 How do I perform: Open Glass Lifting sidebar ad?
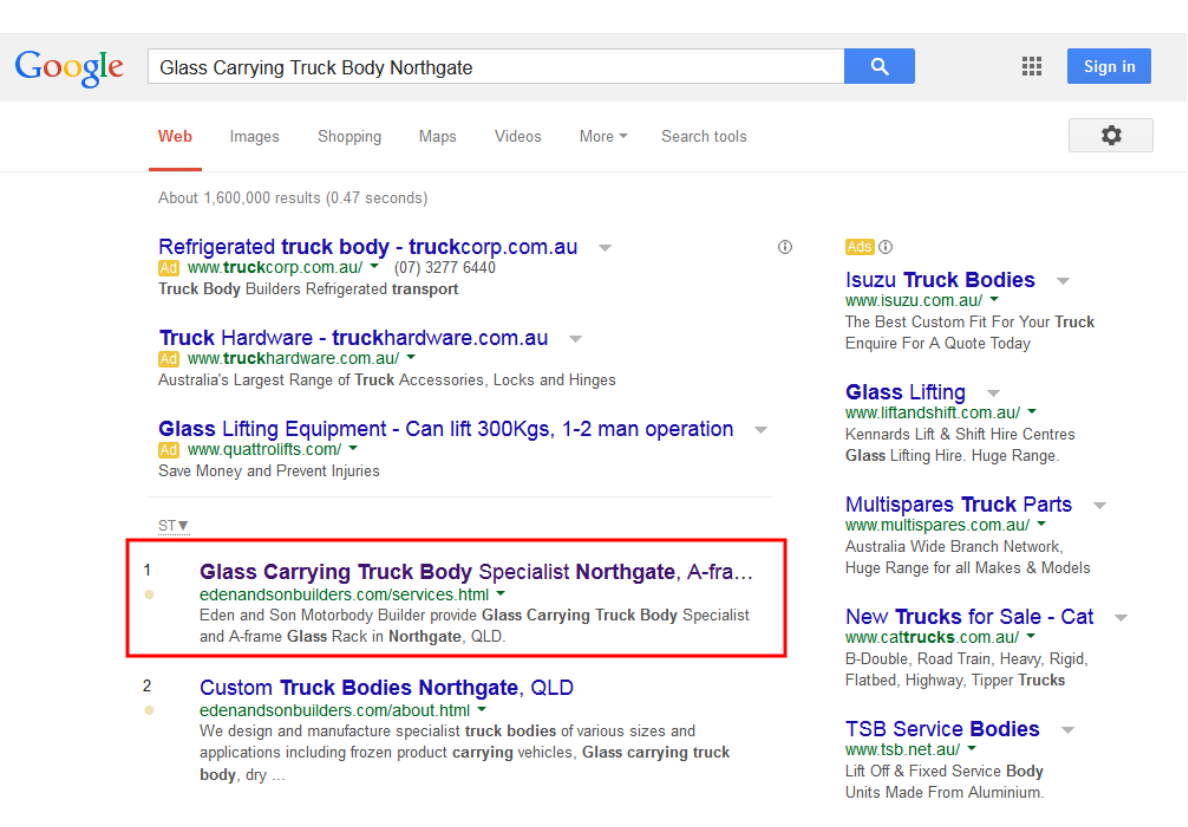point(905,392)
